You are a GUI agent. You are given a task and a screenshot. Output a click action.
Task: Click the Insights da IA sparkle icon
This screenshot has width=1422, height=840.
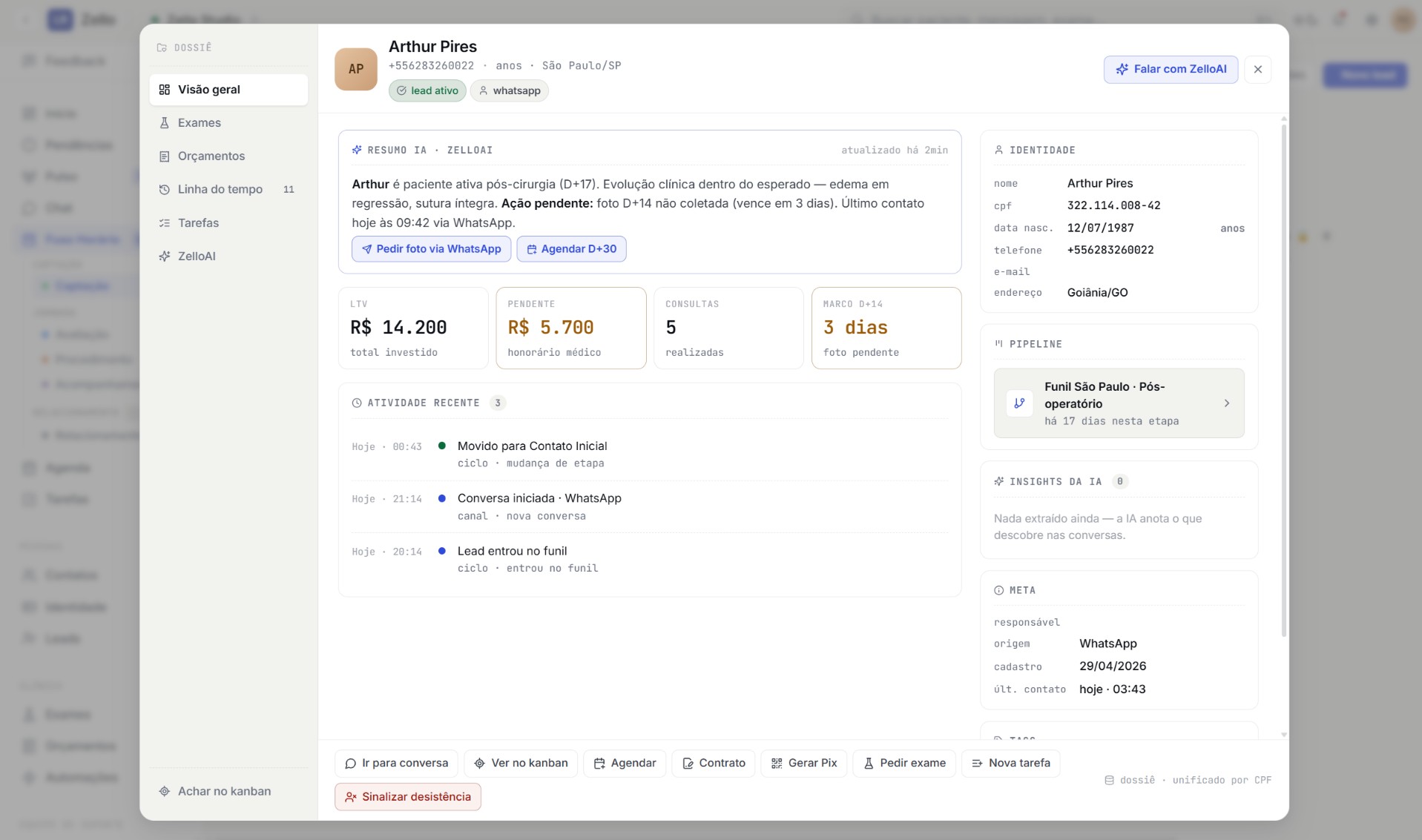pyautogui.click(x=998, y=482)
